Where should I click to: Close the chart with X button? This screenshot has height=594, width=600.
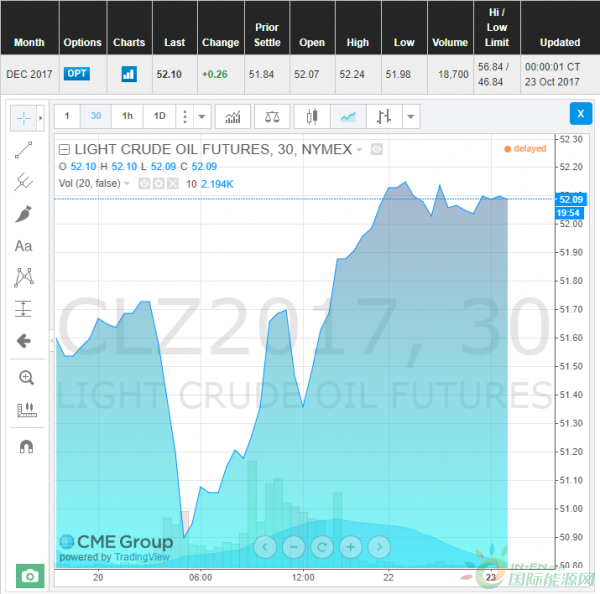click(580, 114)
